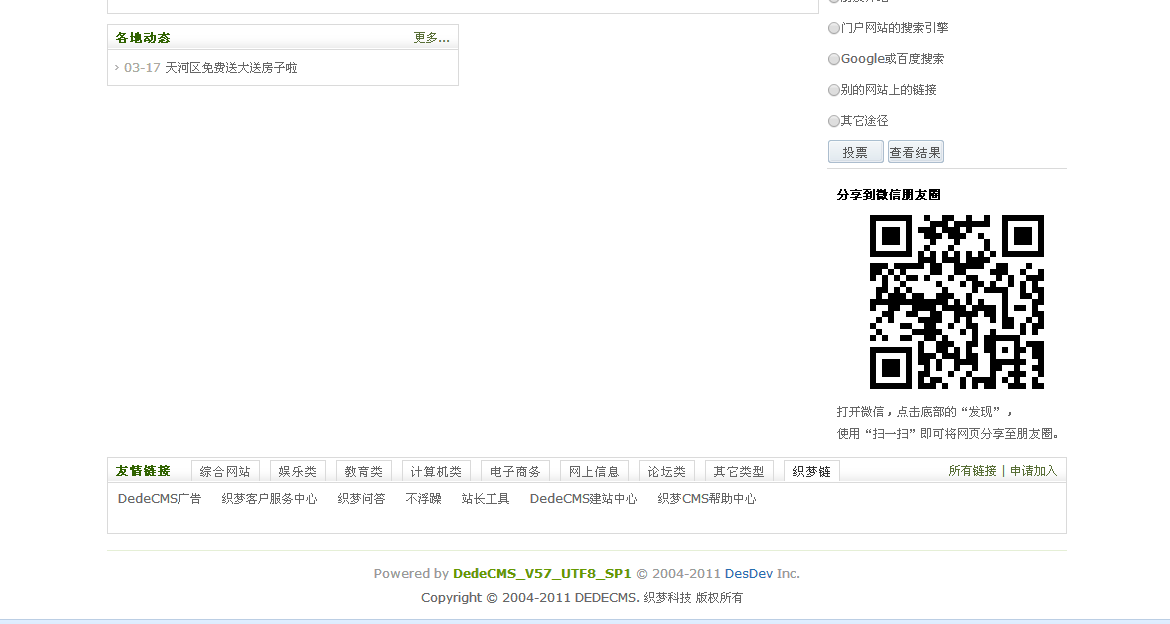Click the 查看结果 button

coord(916,152)
